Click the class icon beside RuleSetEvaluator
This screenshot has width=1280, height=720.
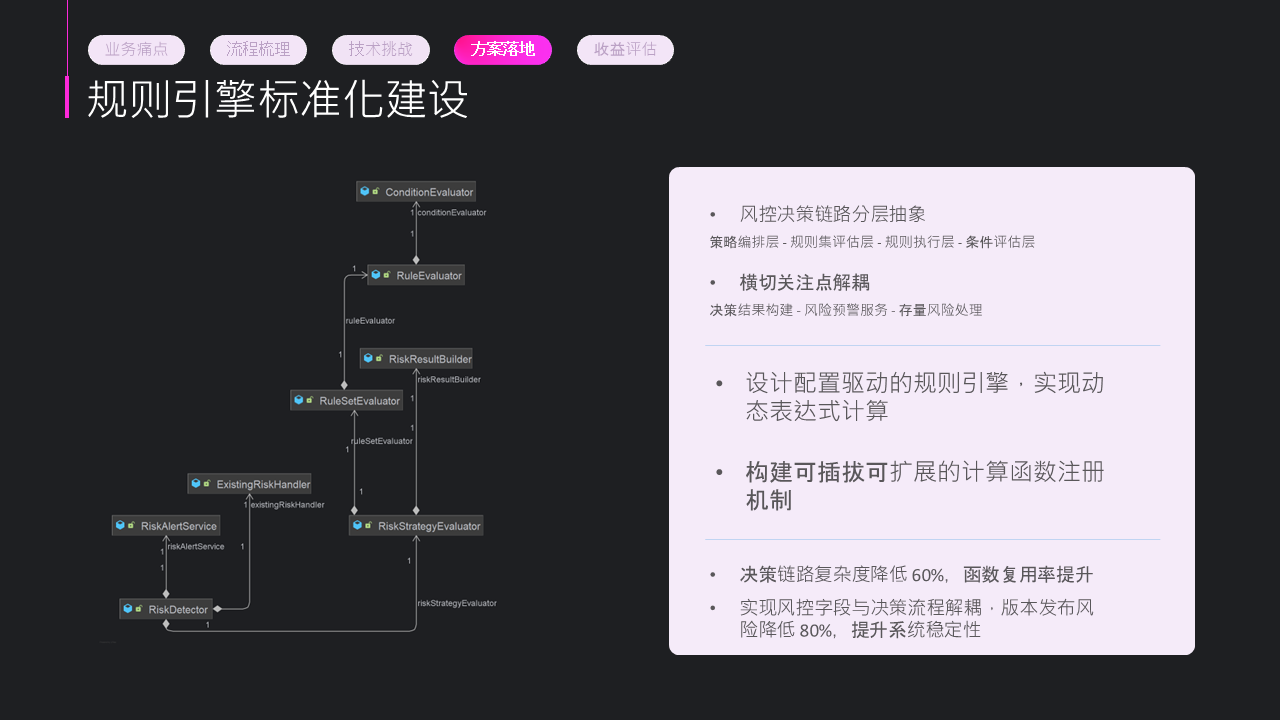coord(299,400)
